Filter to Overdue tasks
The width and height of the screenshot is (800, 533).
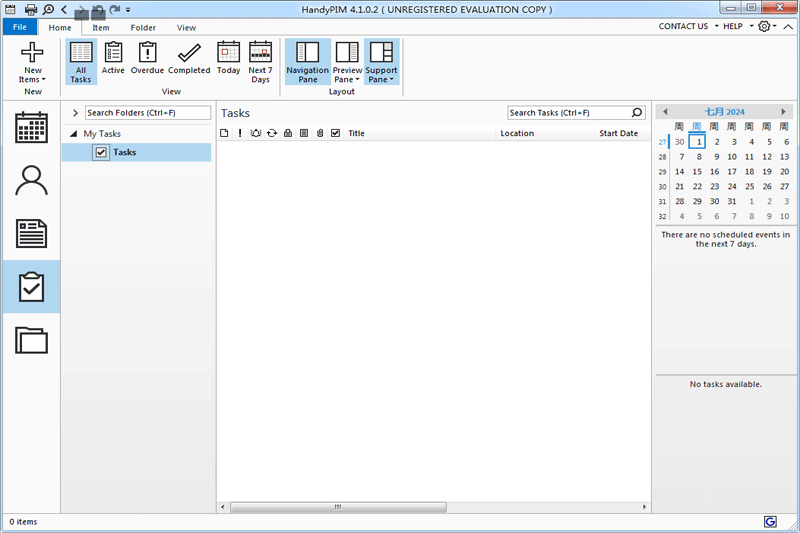pos(147,58)
